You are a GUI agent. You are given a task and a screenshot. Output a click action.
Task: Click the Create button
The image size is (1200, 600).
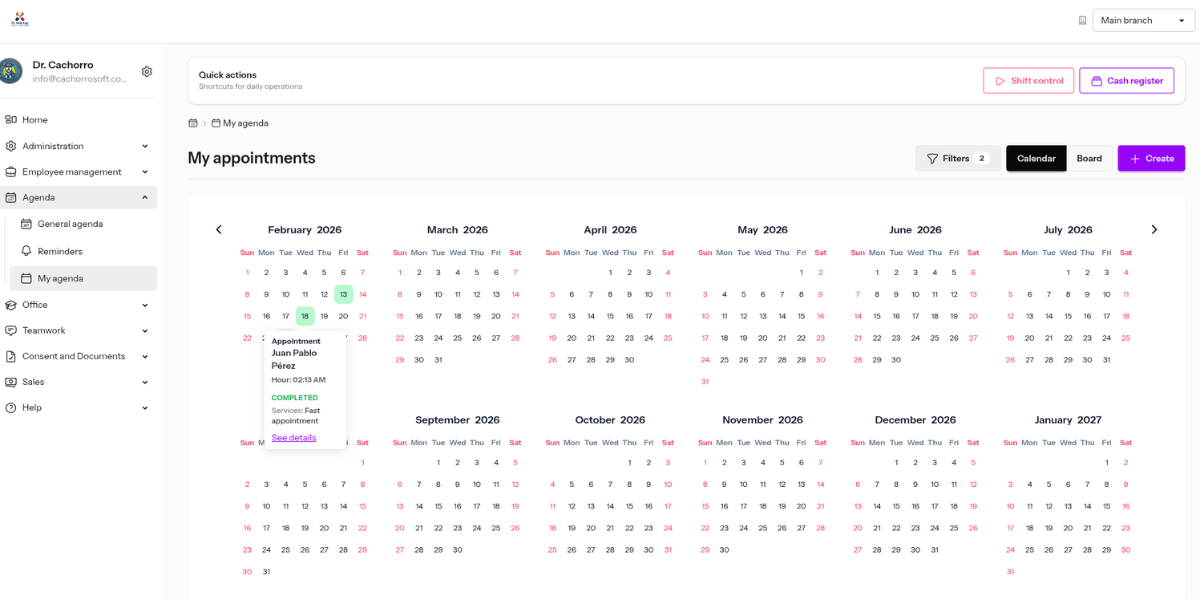coord(1151,158)
